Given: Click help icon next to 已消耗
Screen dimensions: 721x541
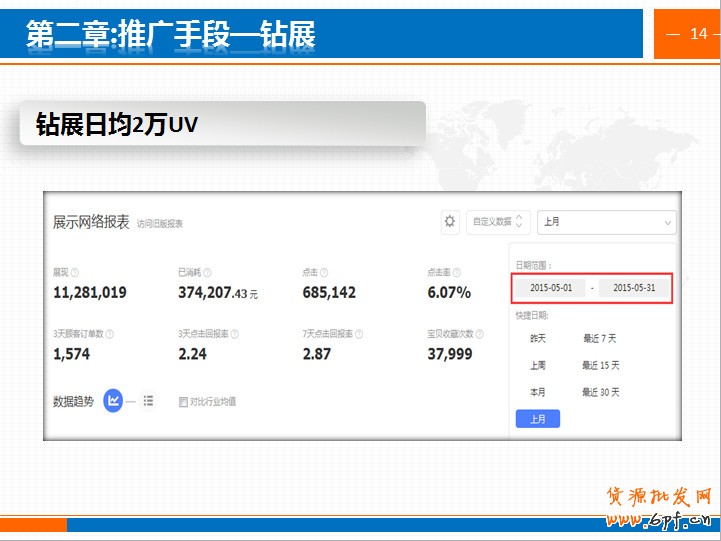Looking at the screenshot, I should [x=207, y=273].
